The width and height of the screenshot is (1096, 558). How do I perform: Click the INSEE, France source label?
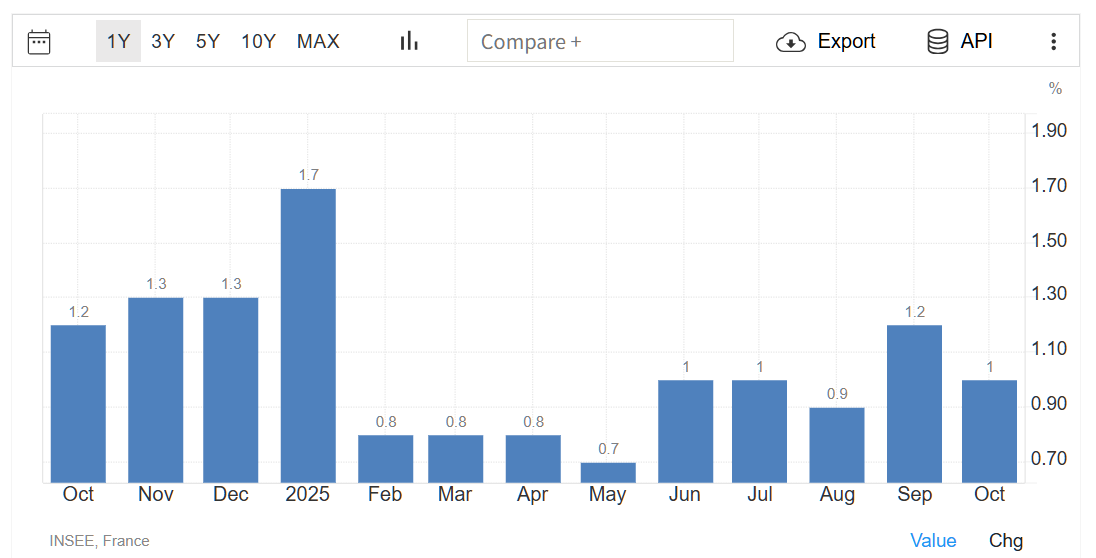click(99, 541)
